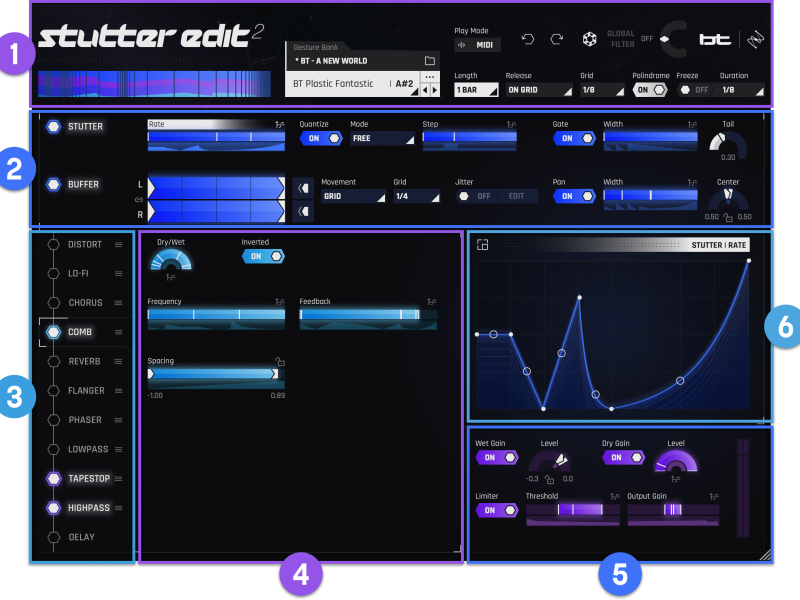800x600 pixels.
Task: Toggle the Wet Gain Level lock icon
Action: pos(549,479)
